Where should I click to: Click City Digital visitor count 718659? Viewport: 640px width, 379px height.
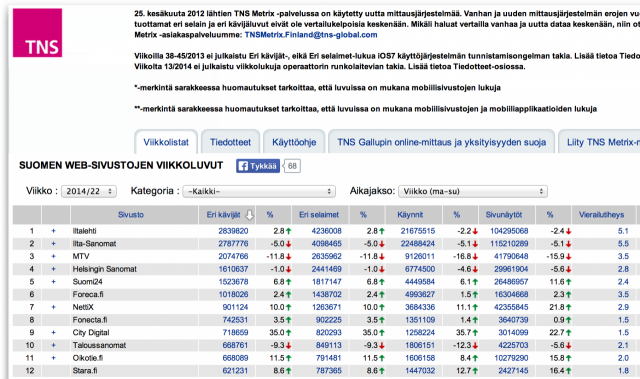pyautogui.click(x=235, y=332)
